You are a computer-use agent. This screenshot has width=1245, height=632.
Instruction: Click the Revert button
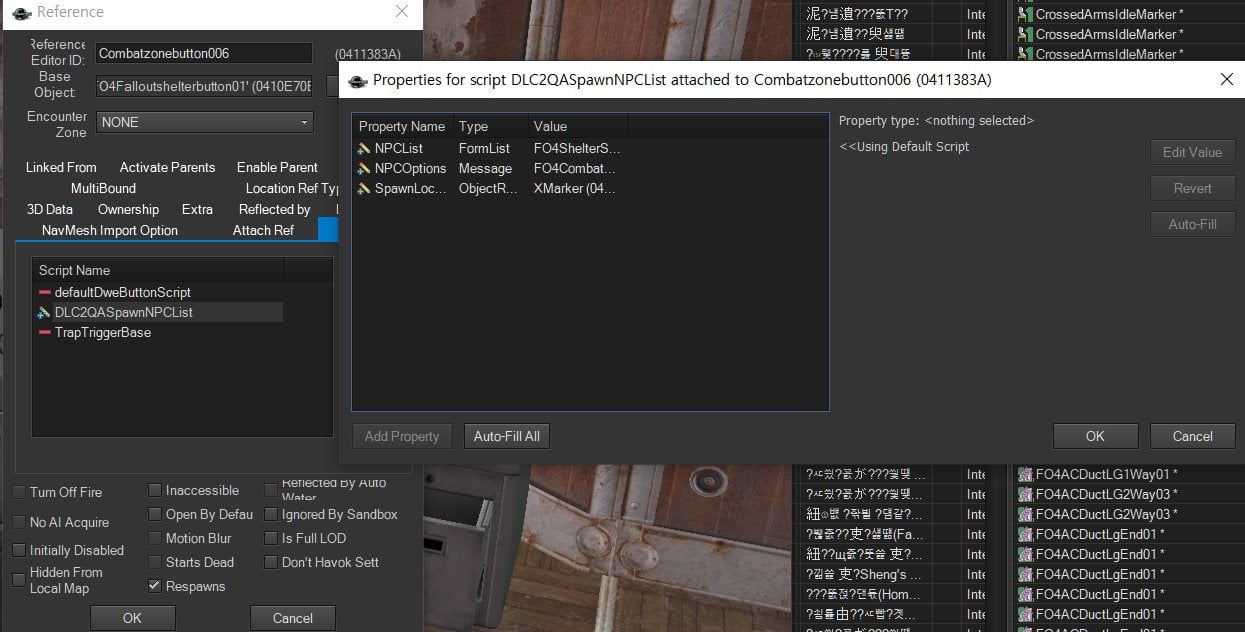tap(1192, 188)
